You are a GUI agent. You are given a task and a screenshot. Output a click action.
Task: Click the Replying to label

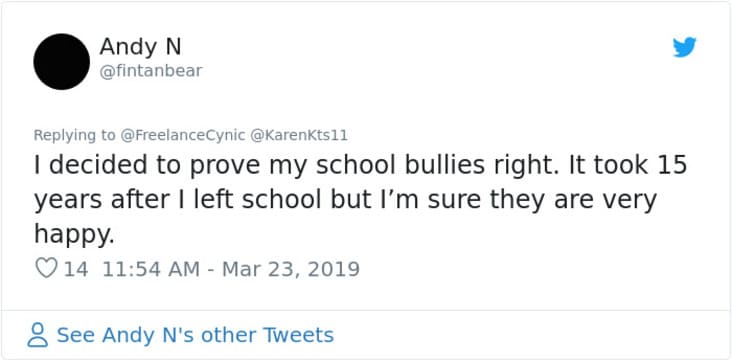(74, 135)
